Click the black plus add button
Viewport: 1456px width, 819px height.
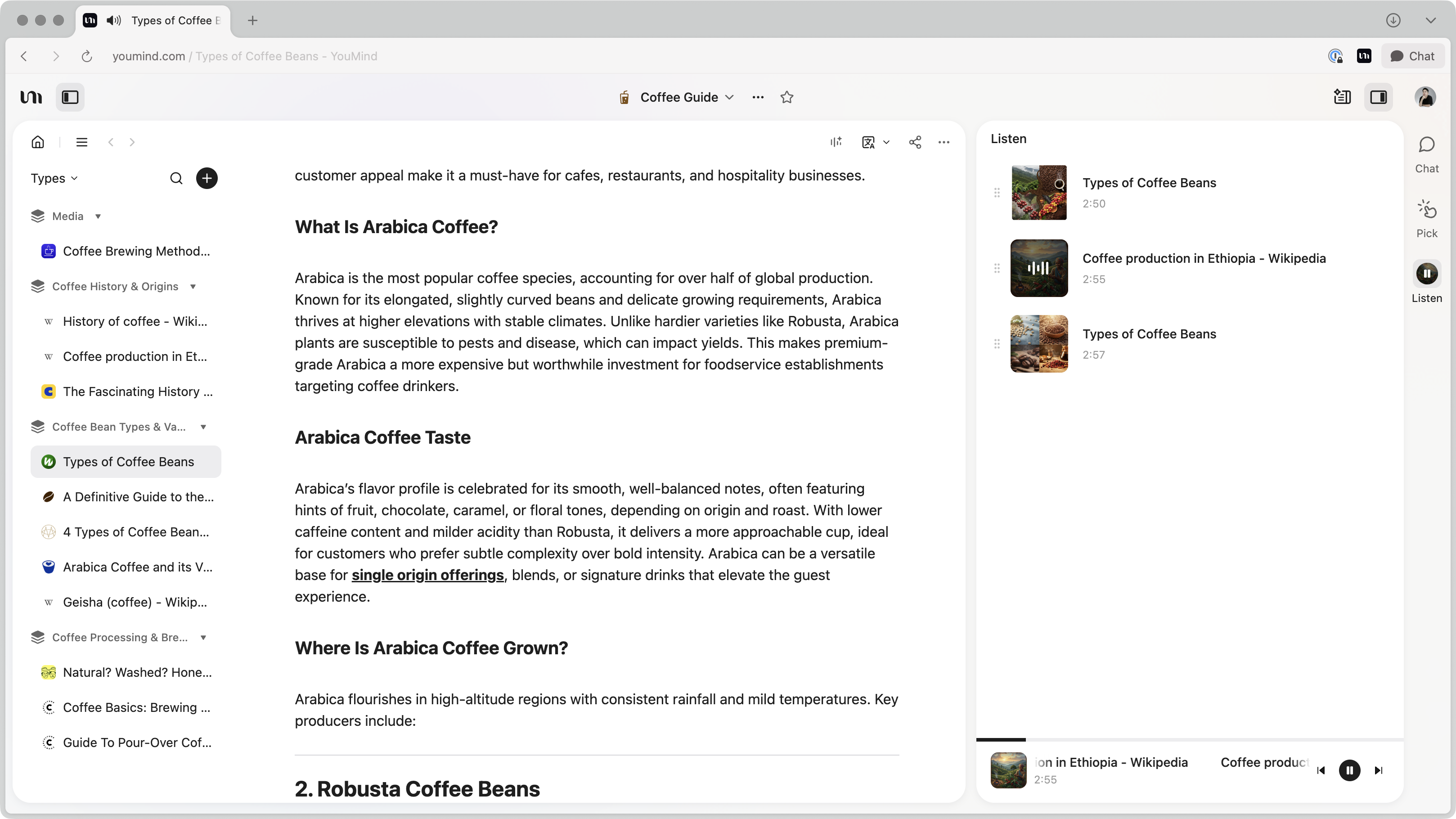click(207, 179)
